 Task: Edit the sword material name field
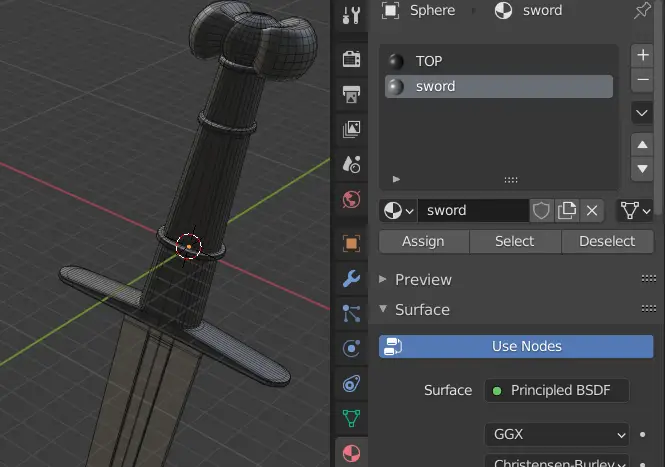pos(473,210)
